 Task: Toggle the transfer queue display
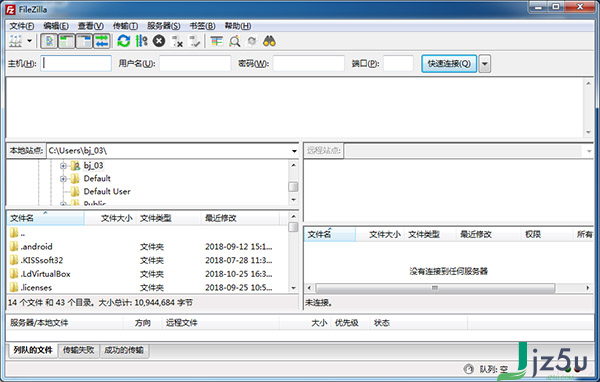(x=102, y=41)
